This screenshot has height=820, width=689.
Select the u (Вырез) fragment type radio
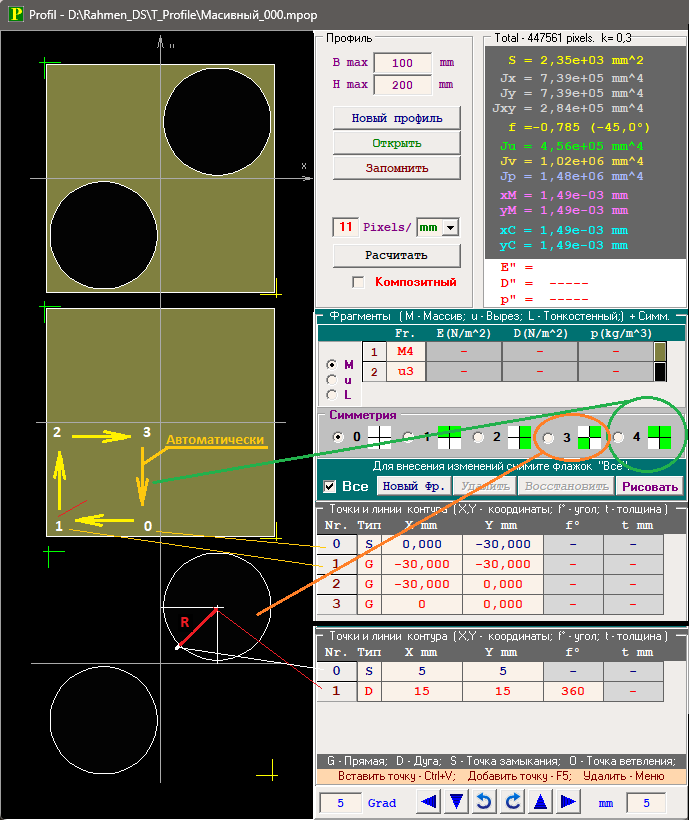(331, 380)
